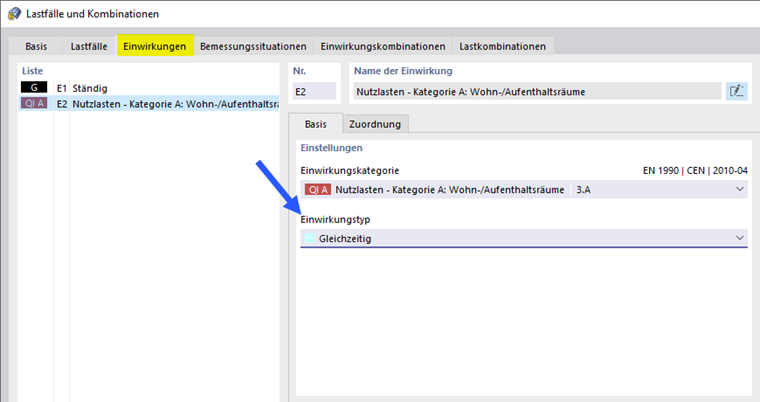Click the app icon in the title bar
760x402 pixels.
click(x=14, y=14)
